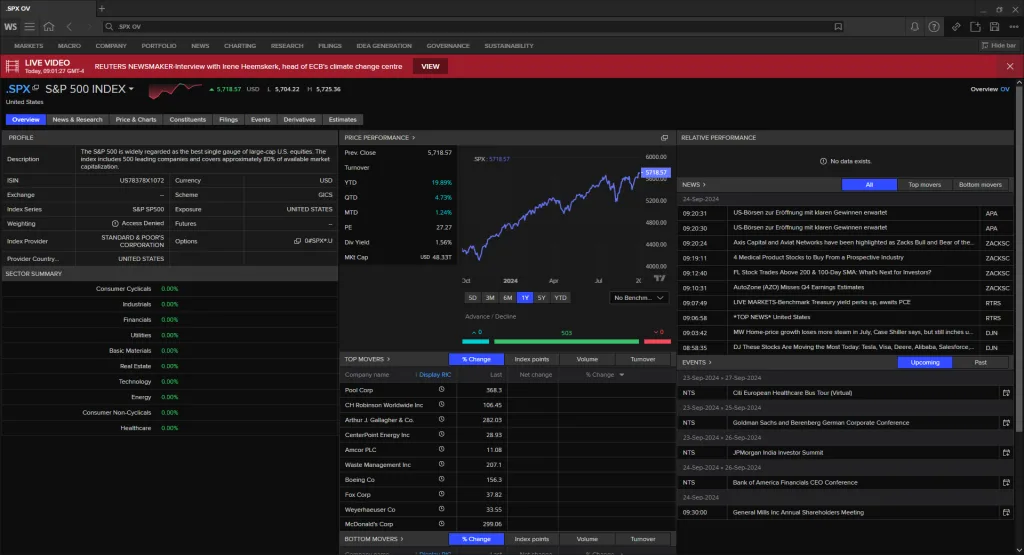Click the bookmark icon in search bar
1024x555 pixels.
(x=838, y=27)
